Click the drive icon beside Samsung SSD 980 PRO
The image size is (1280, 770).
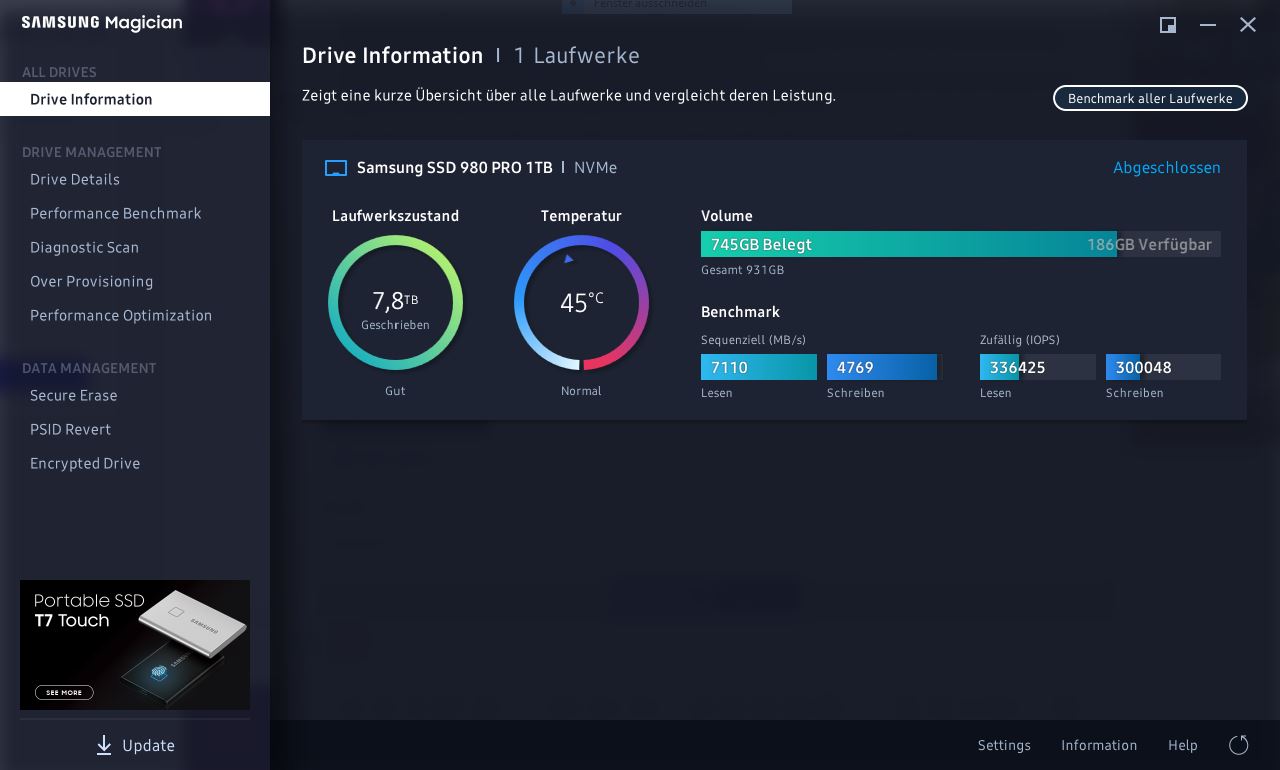[336, 168]
